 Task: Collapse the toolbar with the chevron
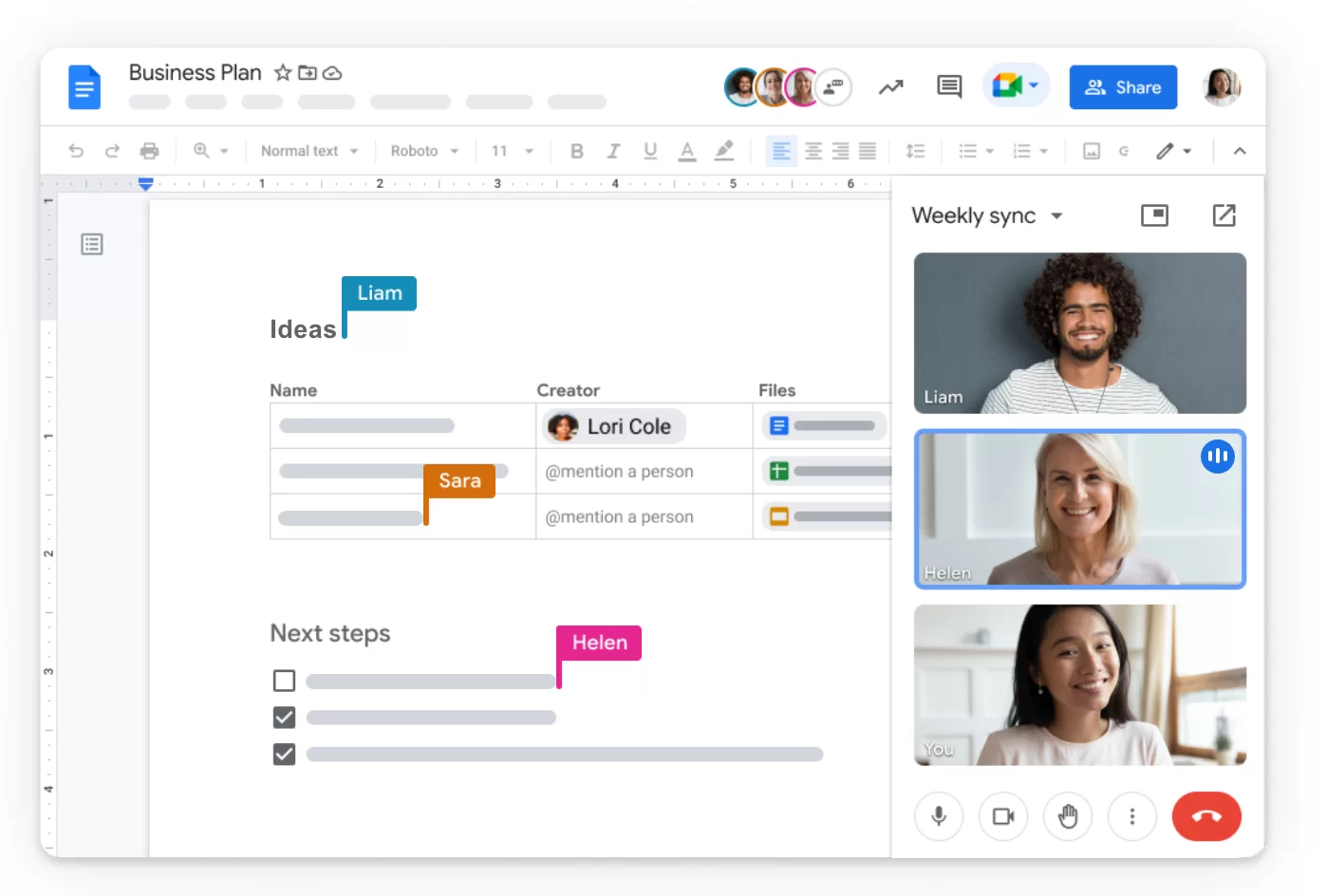[1240, 151]
